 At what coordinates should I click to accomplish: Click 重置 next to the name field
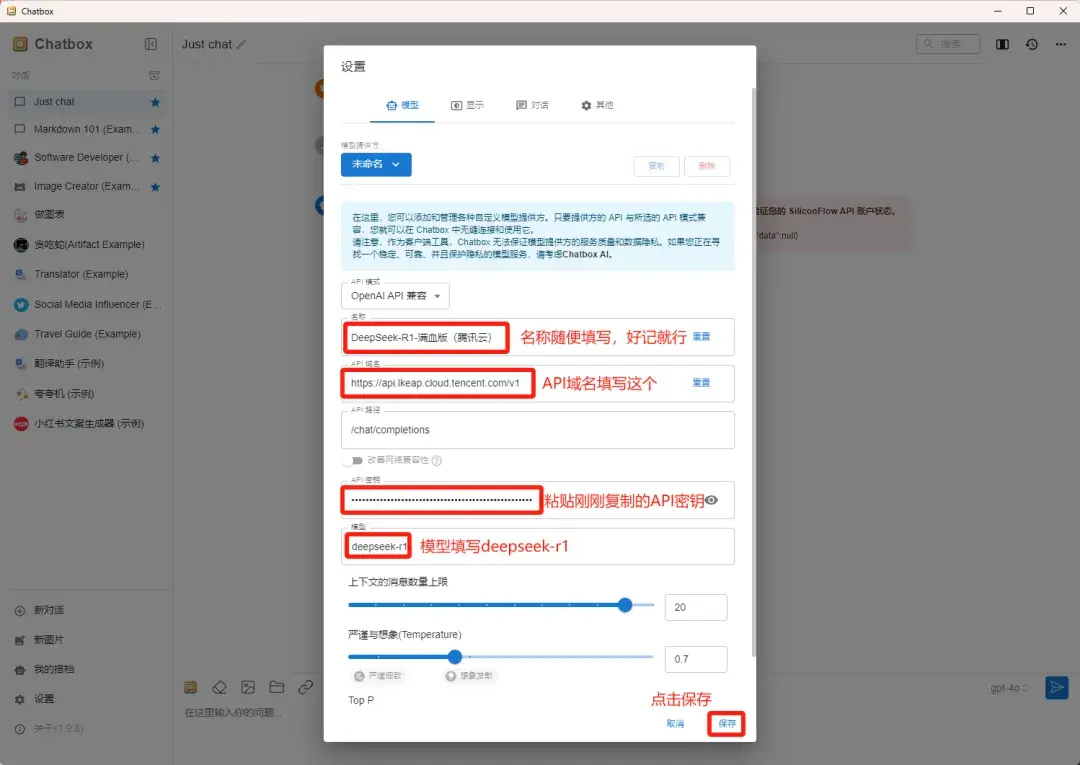coord(701,337)
